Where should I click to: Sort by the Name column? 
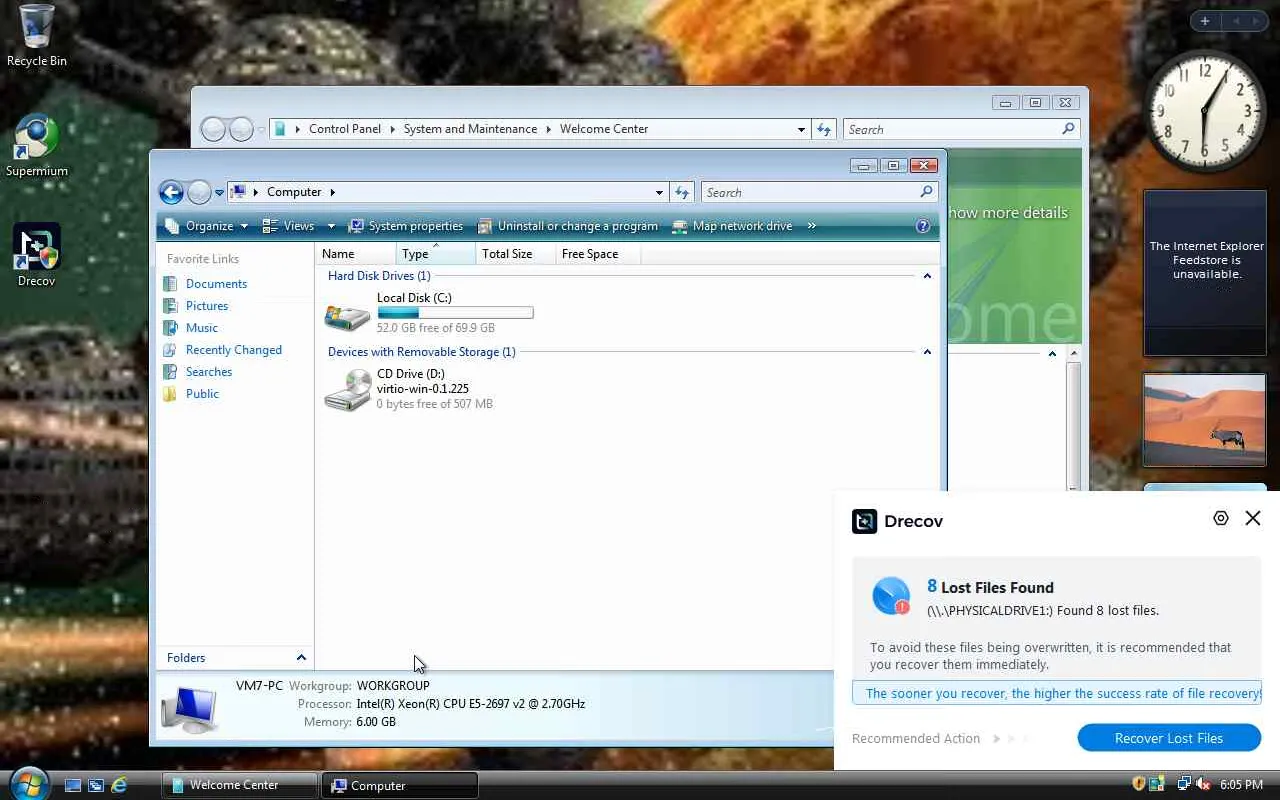(x=356, y=254)
